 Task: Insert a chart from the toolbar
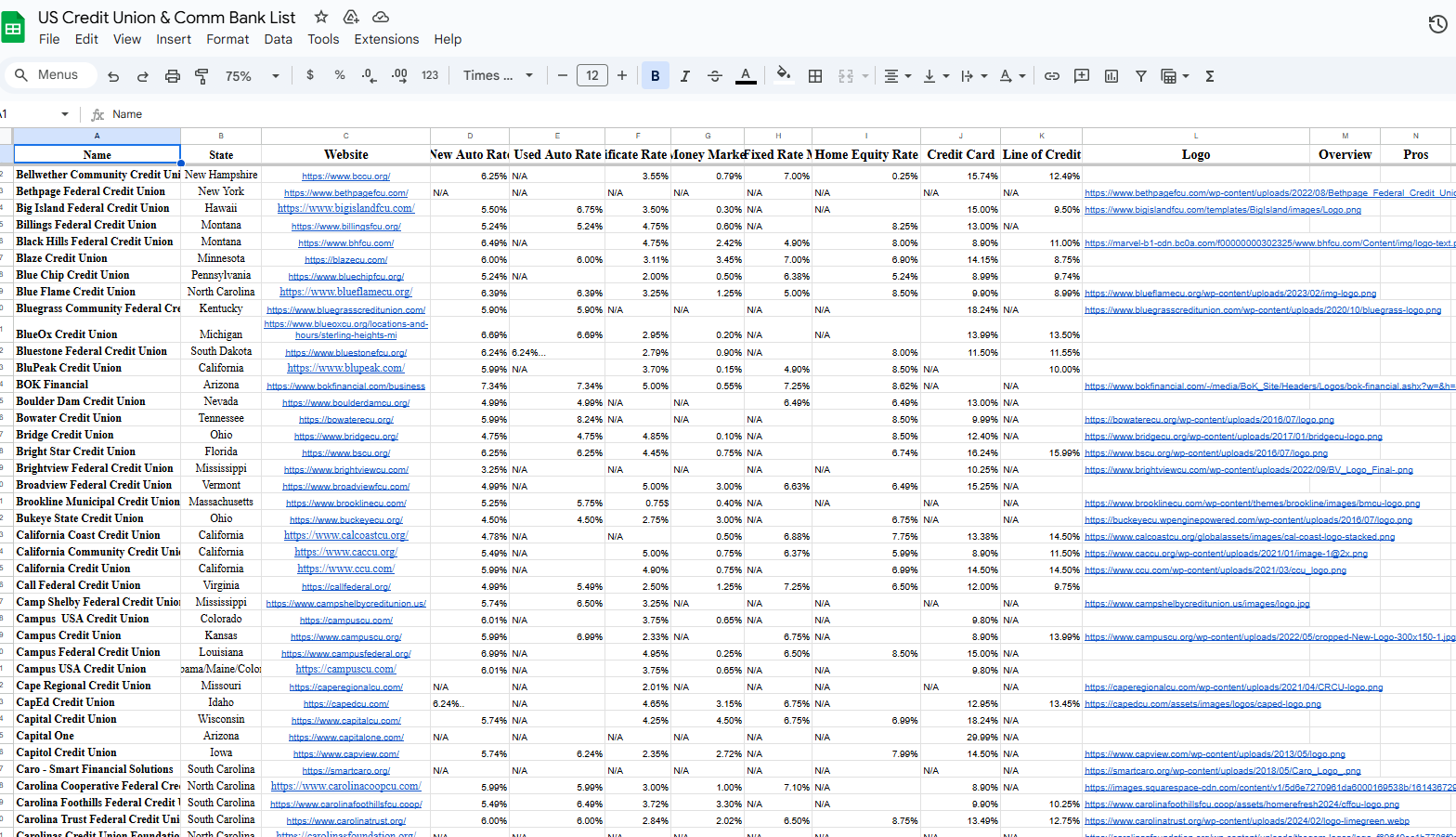[1111, 76]
